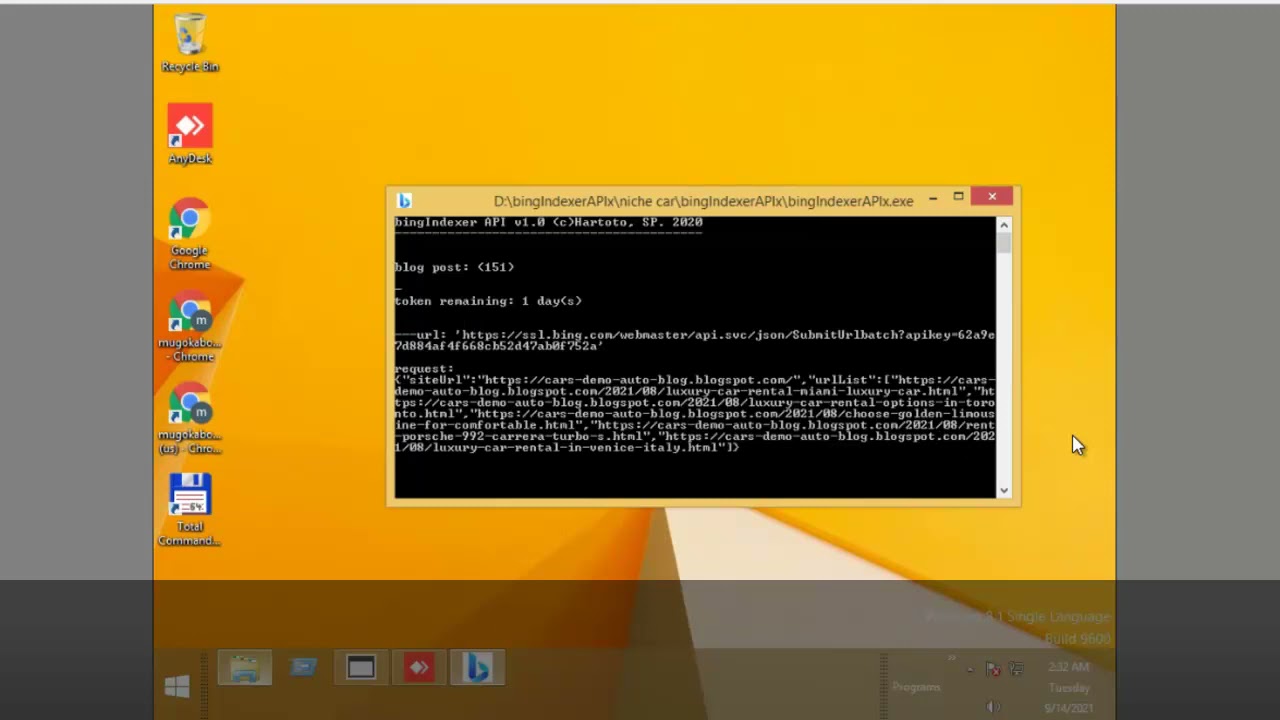This screenshot has width=1280, height=720.
Task: Minimize the bingIndexerAPIx console window
Action: (x=933, y=198)
